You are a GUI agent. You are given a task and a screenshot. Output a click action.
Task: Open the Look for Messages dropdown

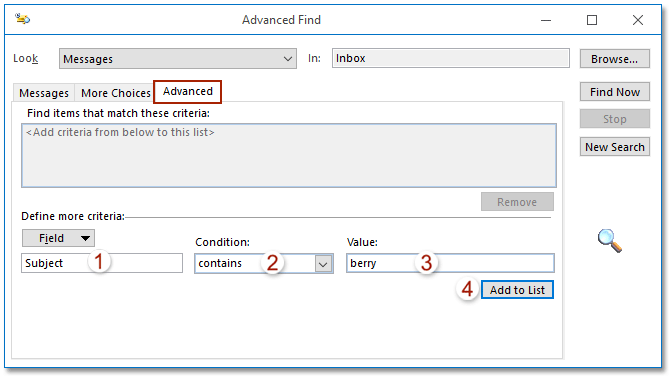[x=178, y=59]
